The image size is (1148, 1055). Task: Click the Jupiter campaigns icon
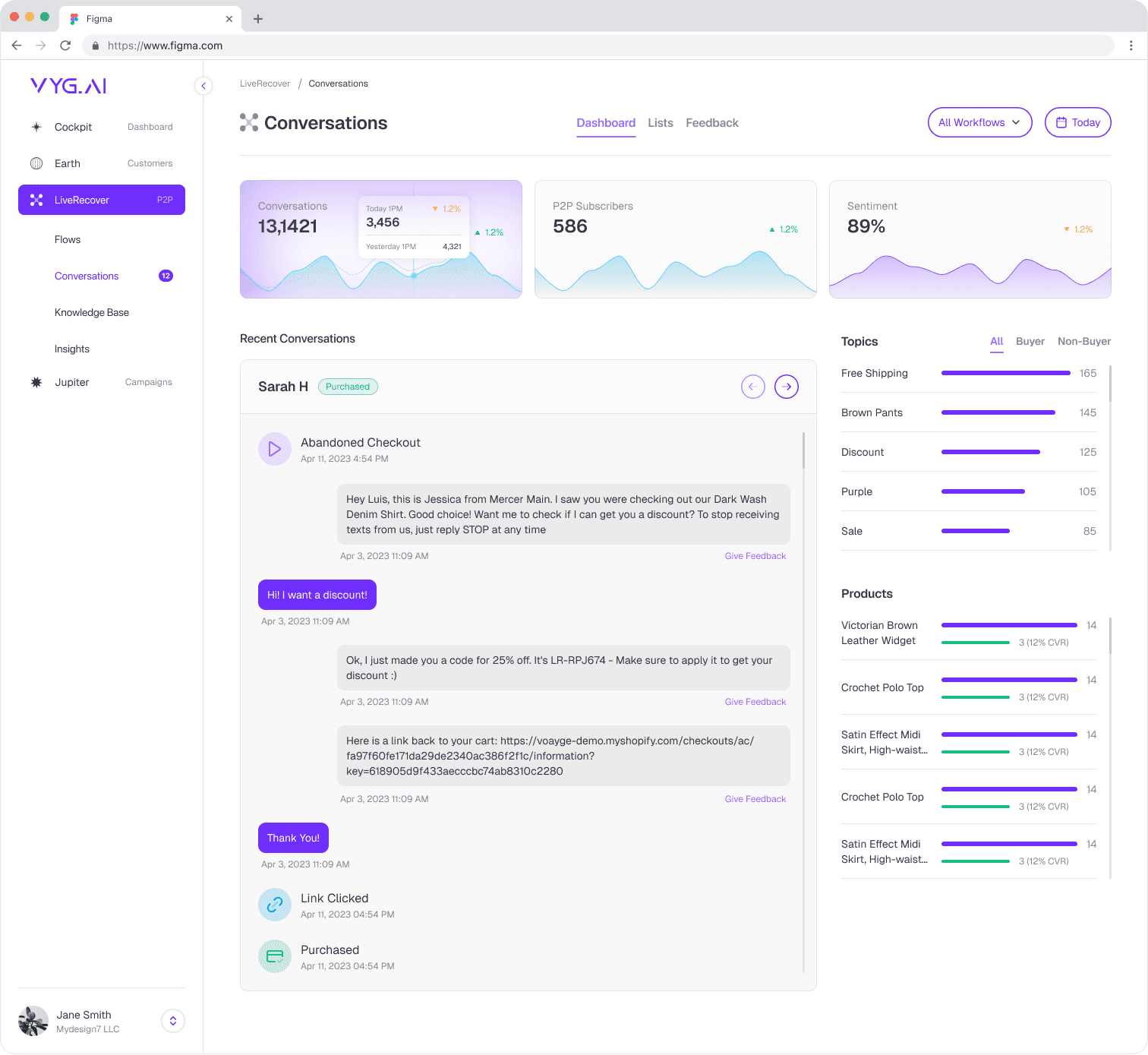36,382
